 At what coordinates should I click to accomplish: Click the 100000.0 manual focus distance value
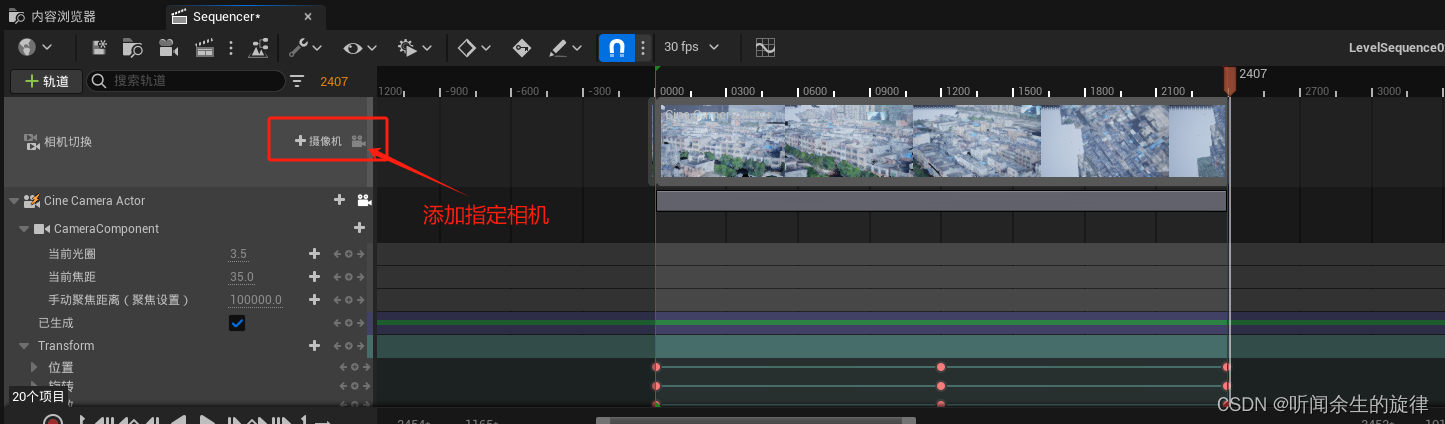pos(256,300)
